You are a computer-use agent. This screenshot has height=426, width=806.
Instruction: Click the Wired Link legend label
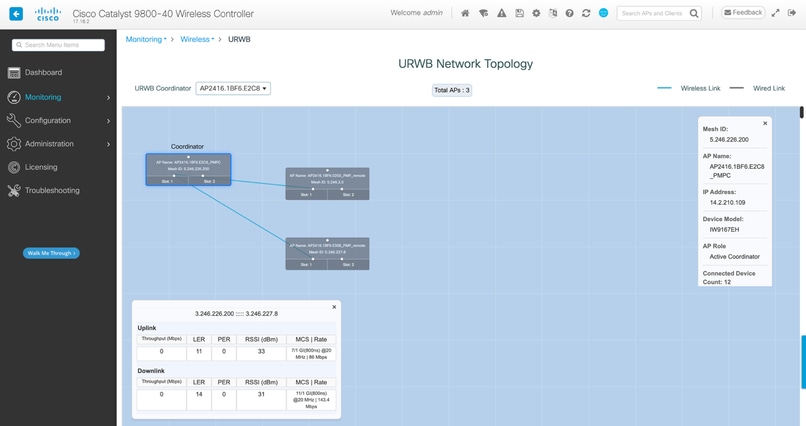pos(768,88)
